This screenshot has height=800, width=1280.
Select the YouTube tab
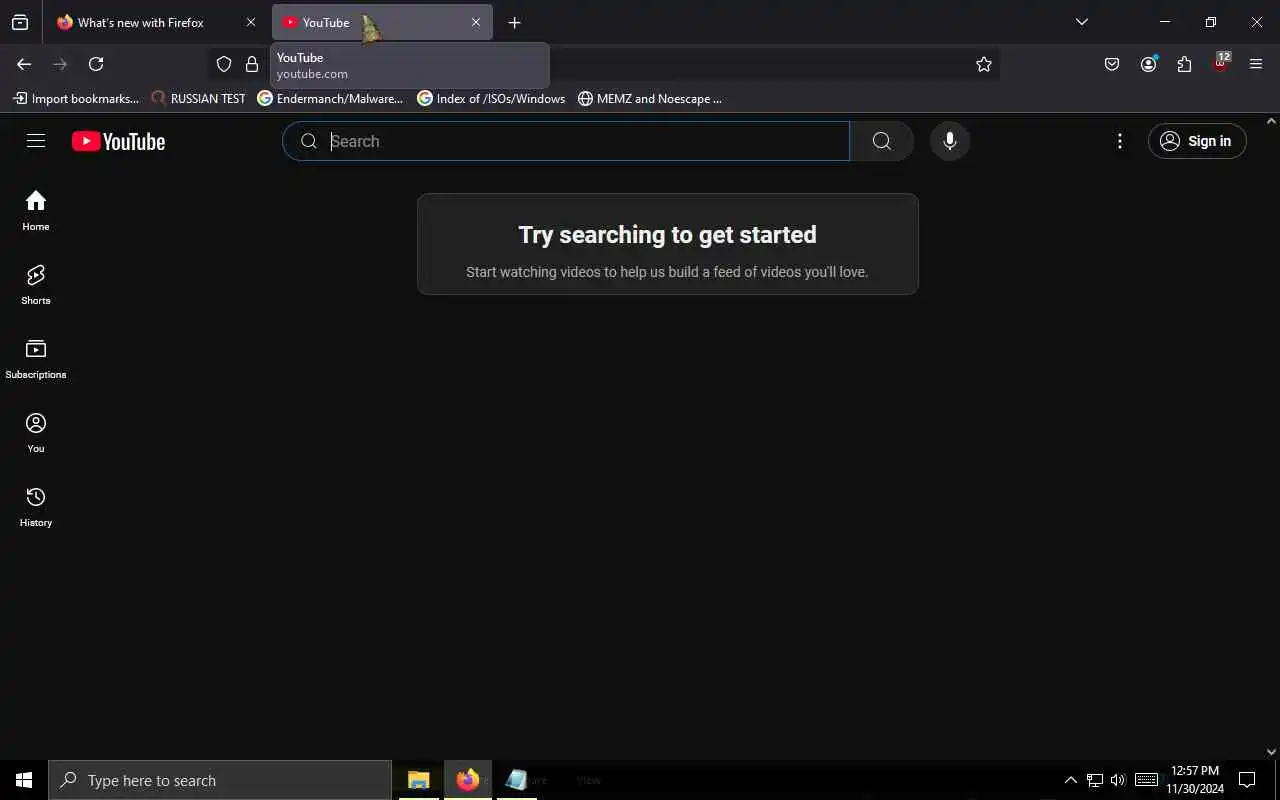point(382,22)
